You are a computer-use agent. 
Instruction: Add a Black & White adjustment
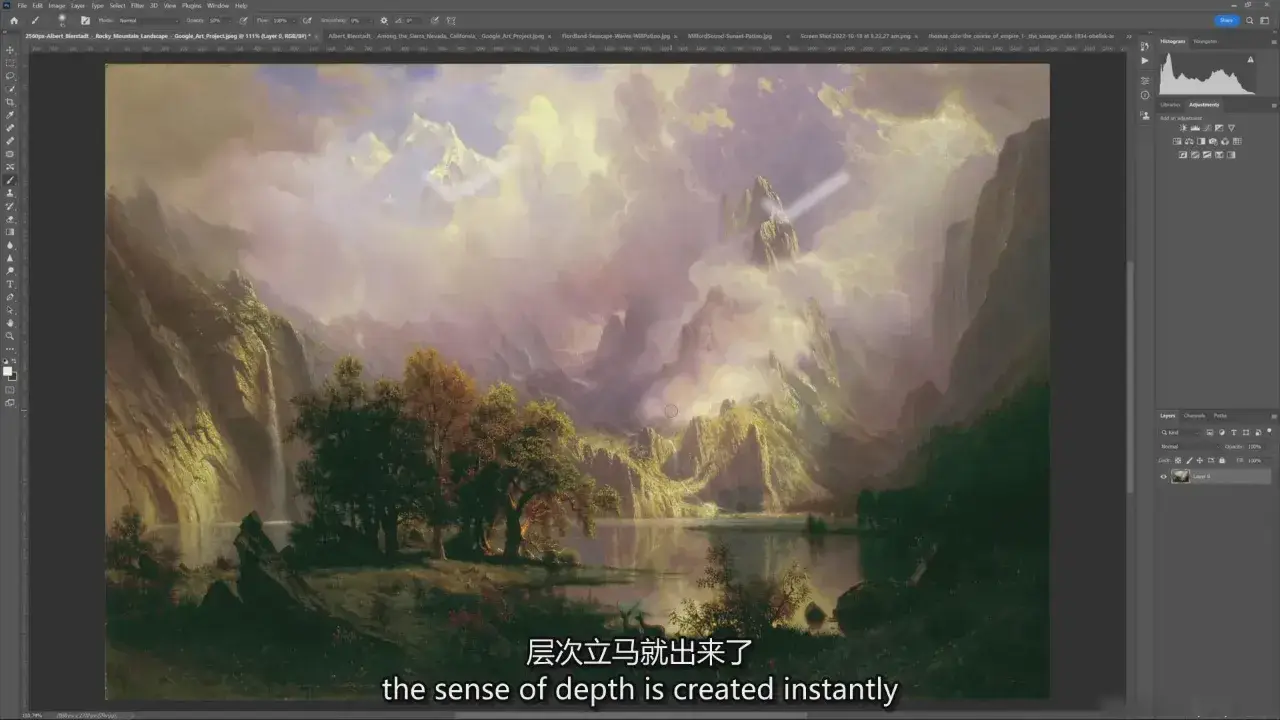point(1201,141)
